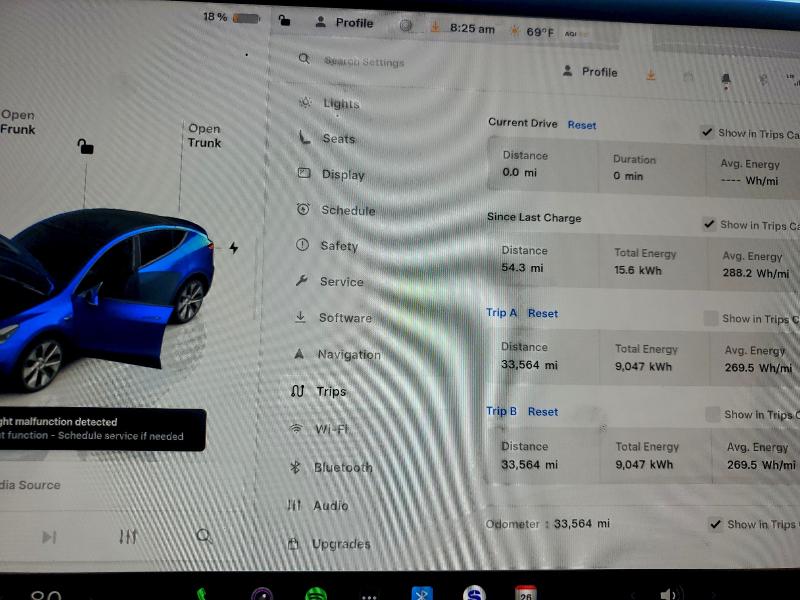Uncheck Show in Trips for Since Last Charge

[707, 224]
